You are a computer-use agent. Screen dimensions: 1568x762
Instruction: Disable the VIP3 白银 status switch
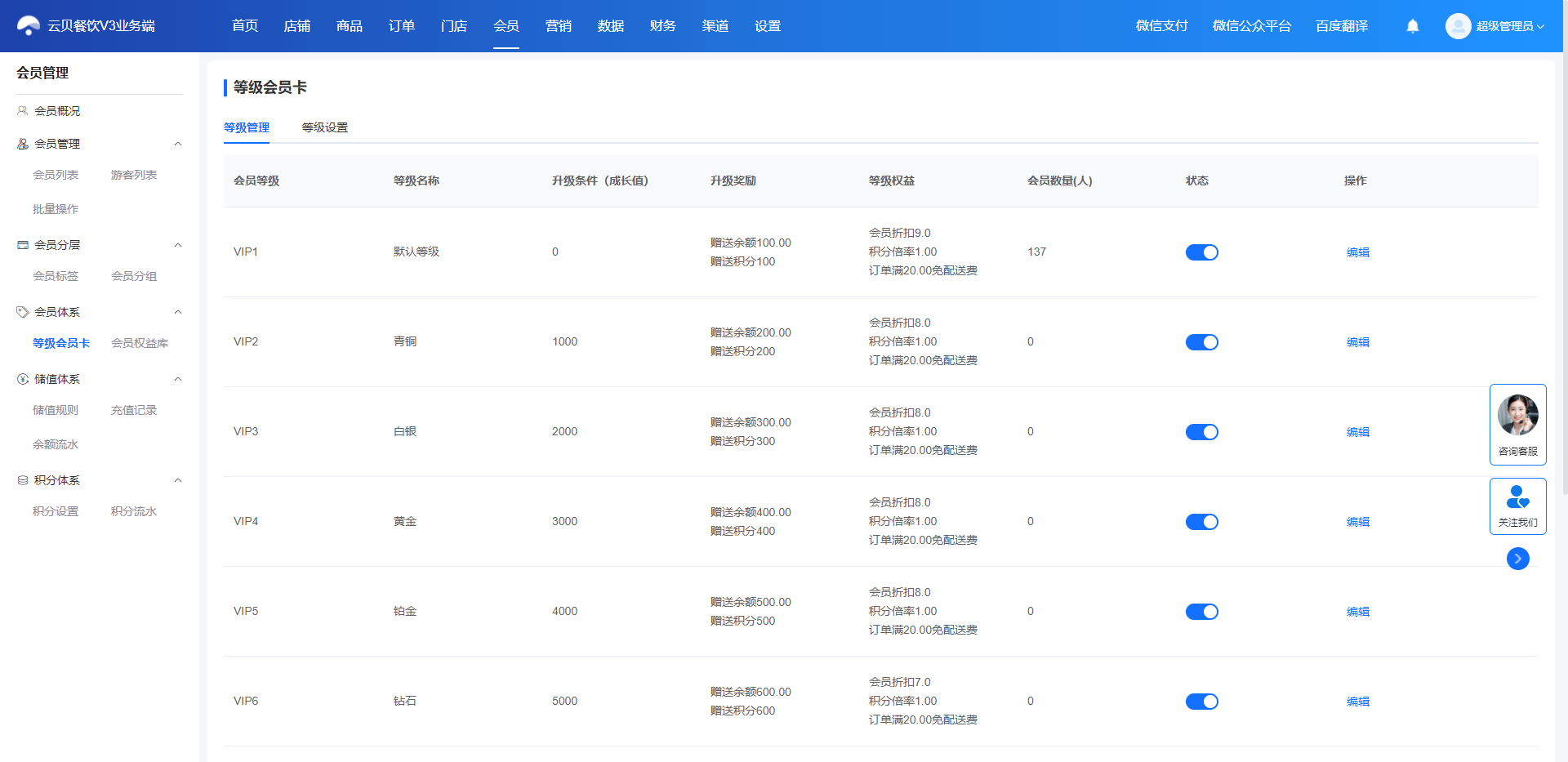pos(1202,432)
